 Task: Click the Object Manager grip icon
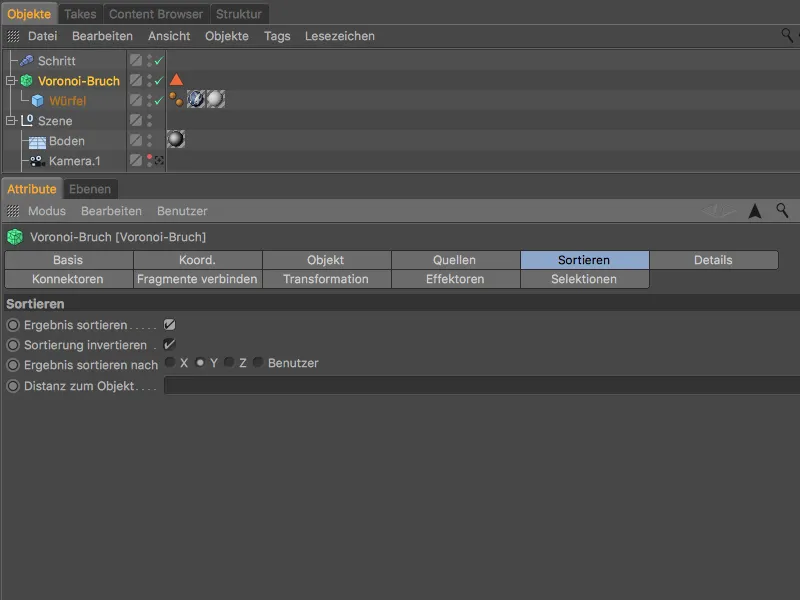click(13, 36)
